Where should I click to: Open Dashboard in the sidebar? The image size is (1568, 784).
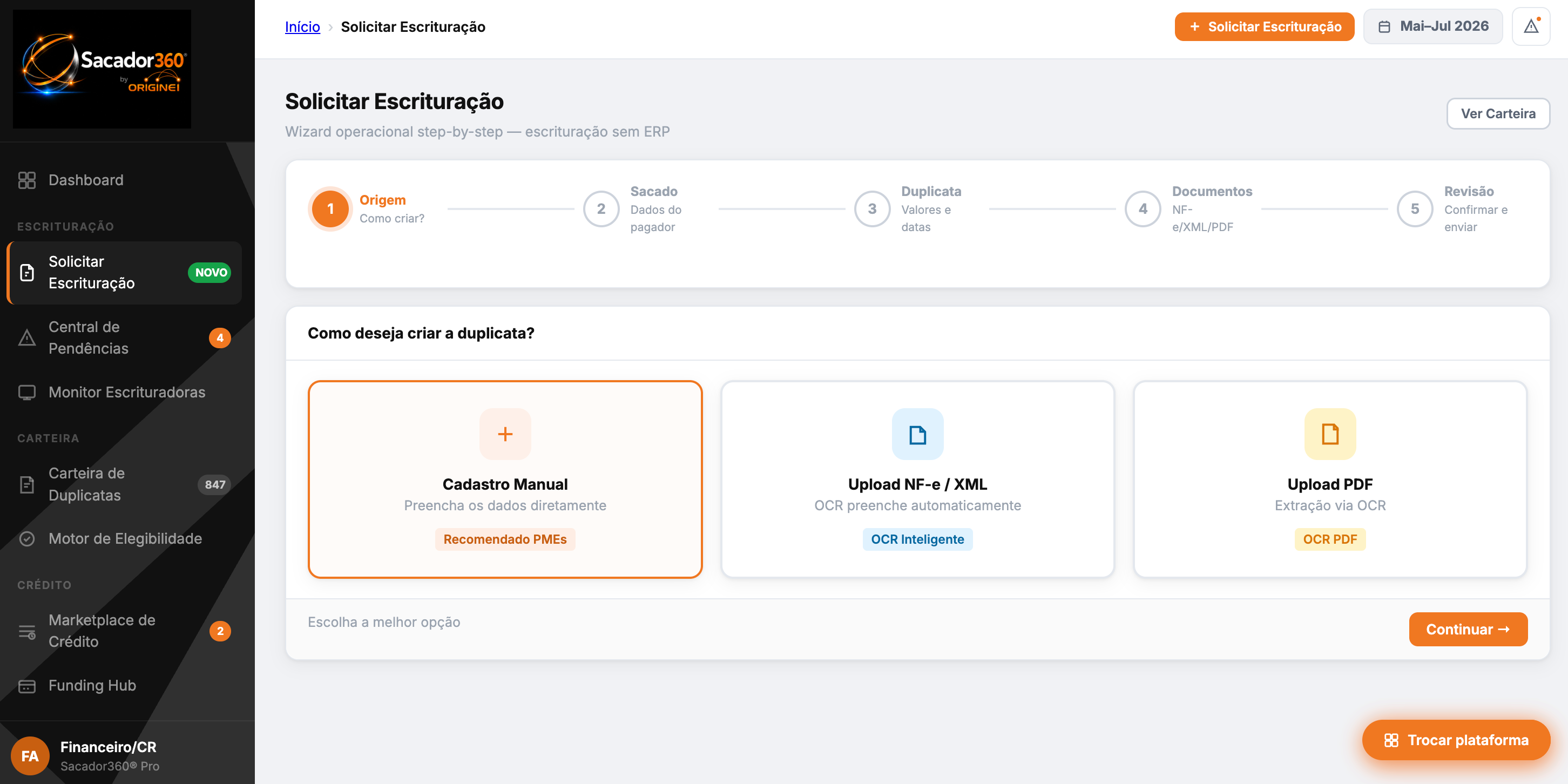pos(124,180)
